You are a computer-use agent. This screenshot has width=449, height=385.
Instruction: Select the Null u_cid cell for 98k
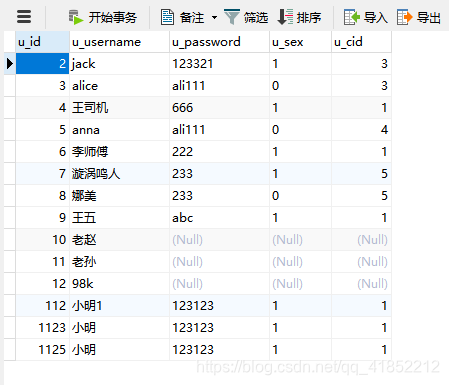click(x=361, y=284)
